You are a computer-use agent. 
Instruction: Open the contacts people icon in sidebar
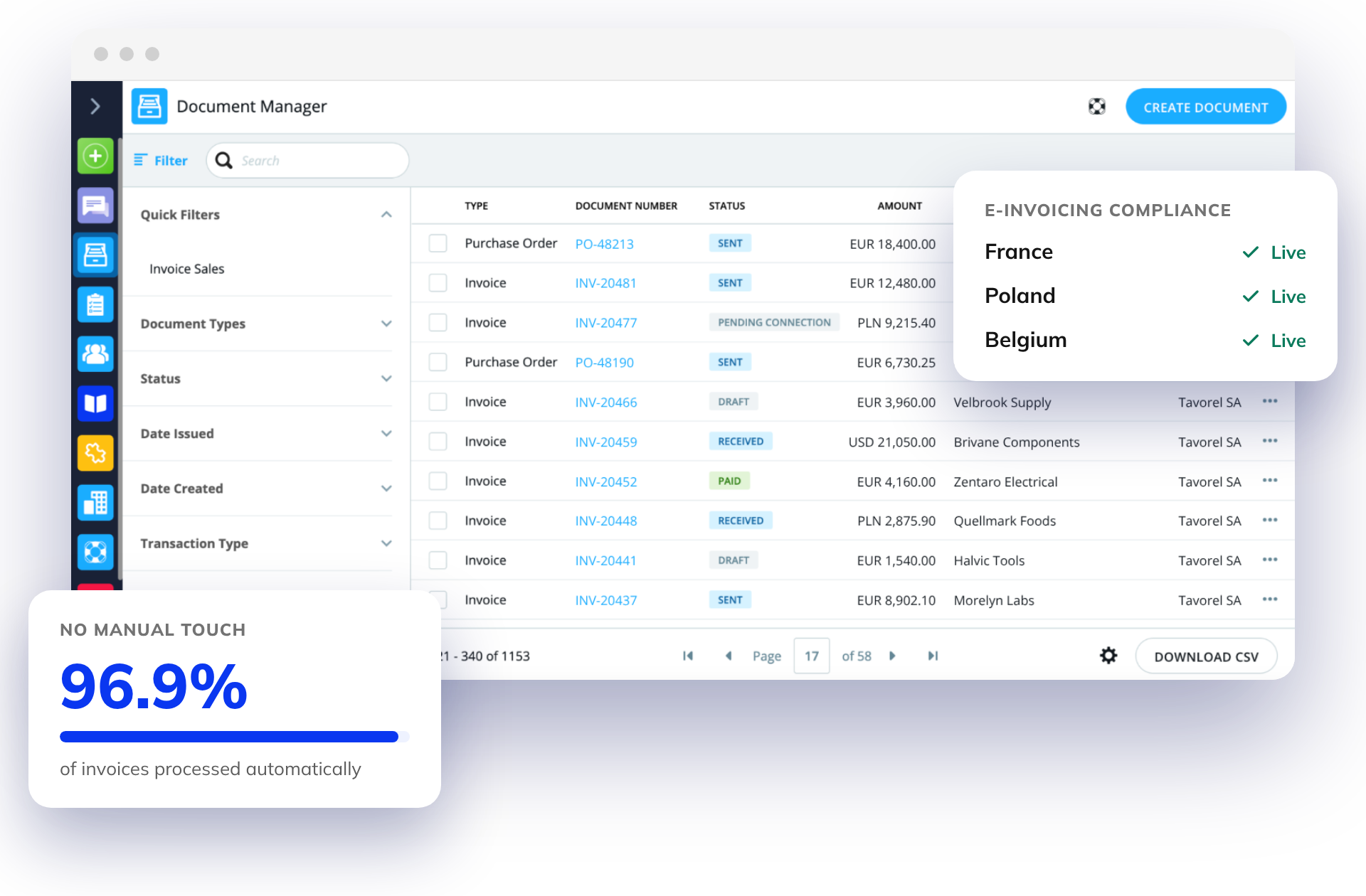[x=95, y=353]
